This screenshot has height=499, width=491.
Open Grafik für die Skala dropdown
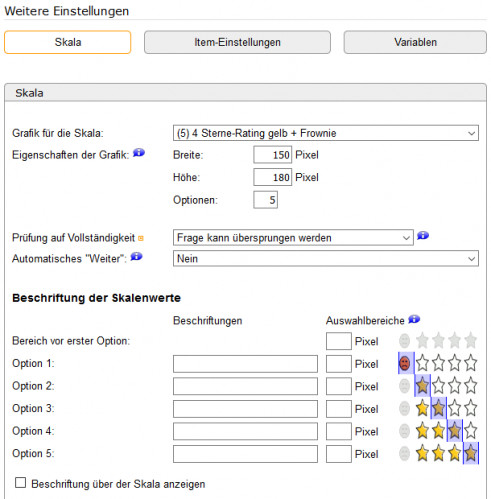click(x=326, y=133)
